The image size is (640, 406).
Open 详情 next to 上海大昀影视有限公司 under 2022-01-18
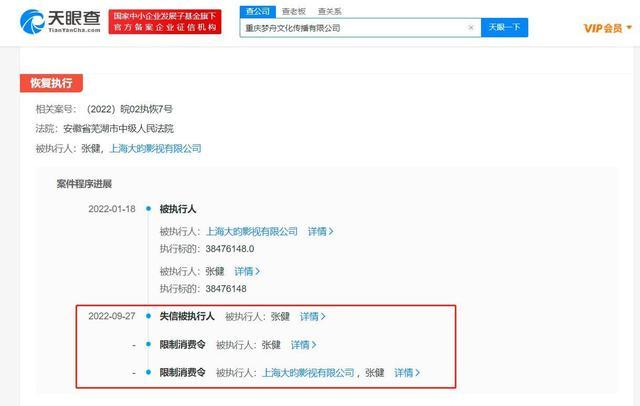click(320, 231)
